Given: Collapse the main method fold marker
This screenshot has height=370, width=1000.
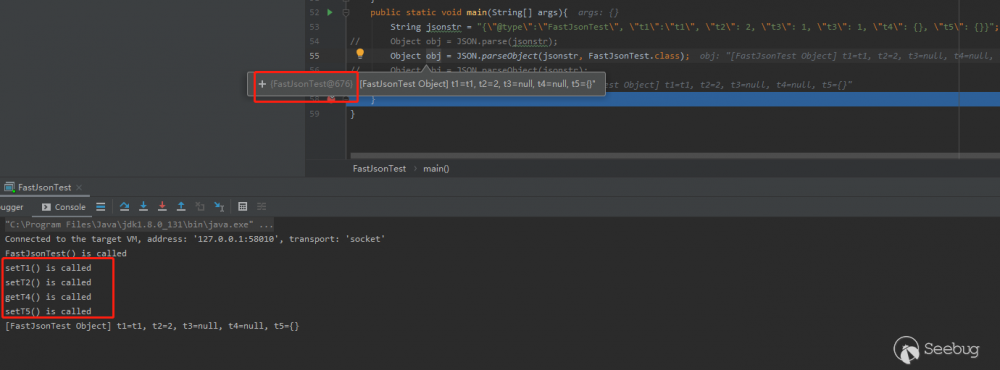Looking at the screenshot, I should click(x=346, y=12).
